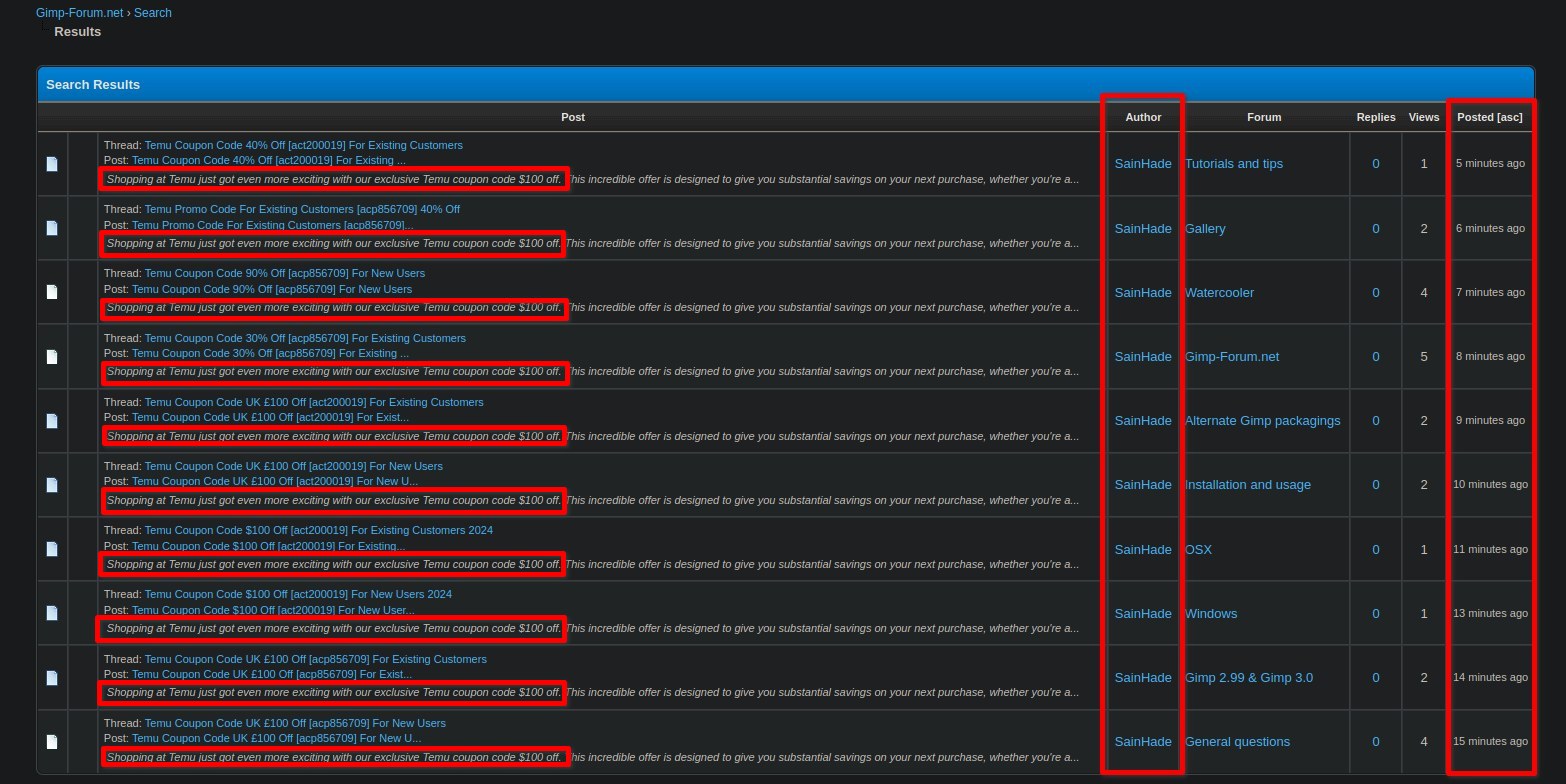Click the post icon in the OSX row

click(52, 549)
